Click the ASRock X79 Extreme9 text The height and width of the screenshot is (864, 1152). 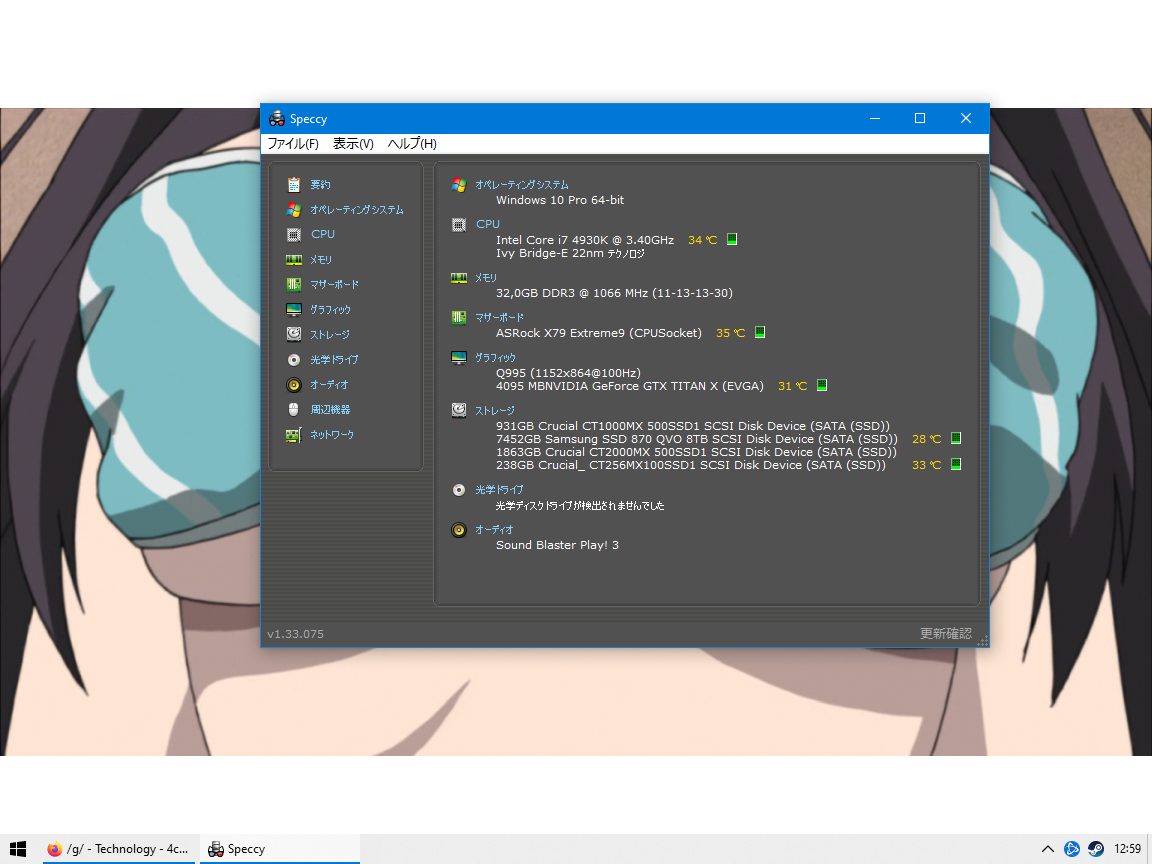(599, 333)
